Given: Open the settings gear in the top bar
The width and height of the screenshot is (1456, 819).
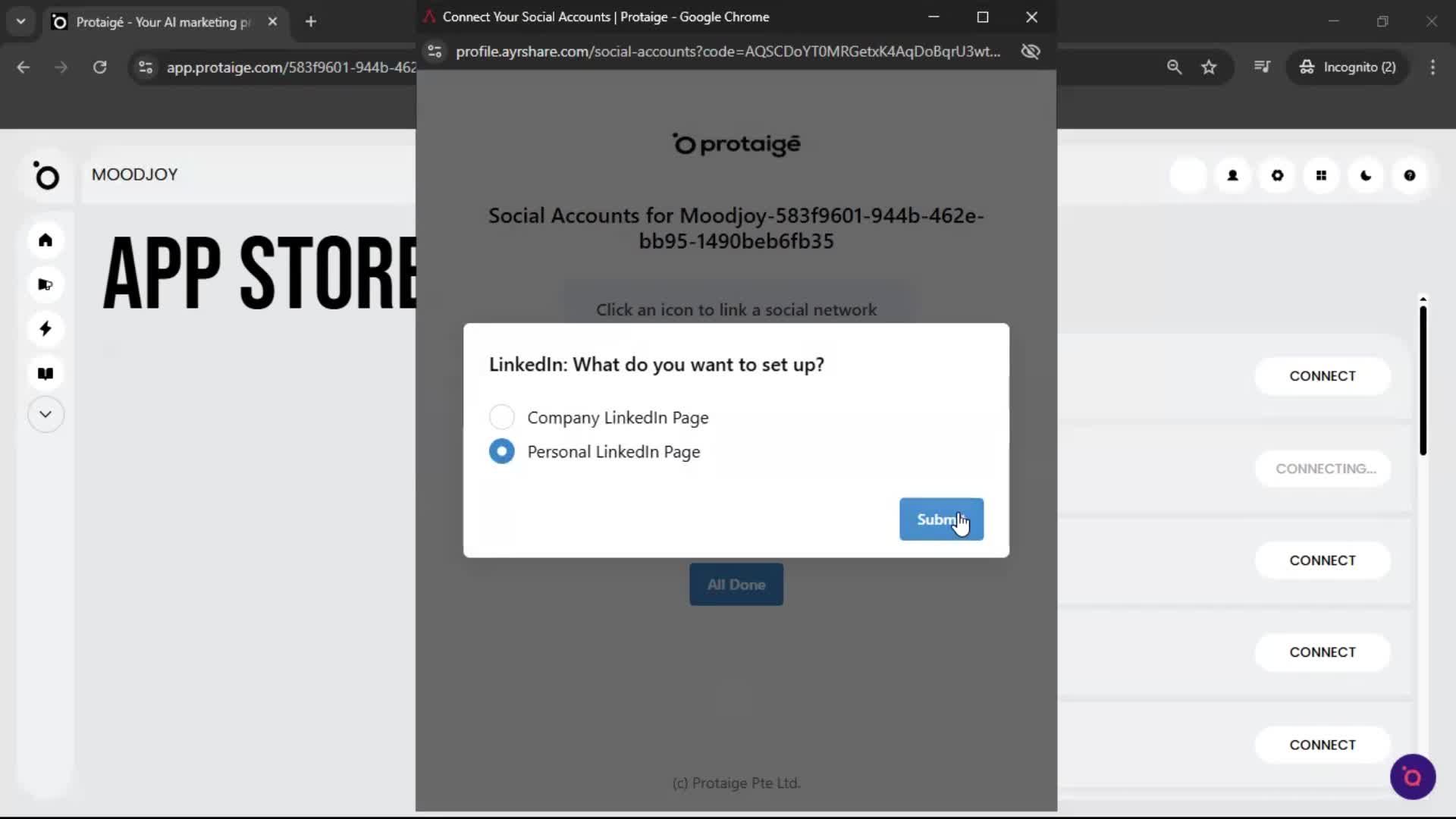Looking at the screenshot, I should point(1277,175).
